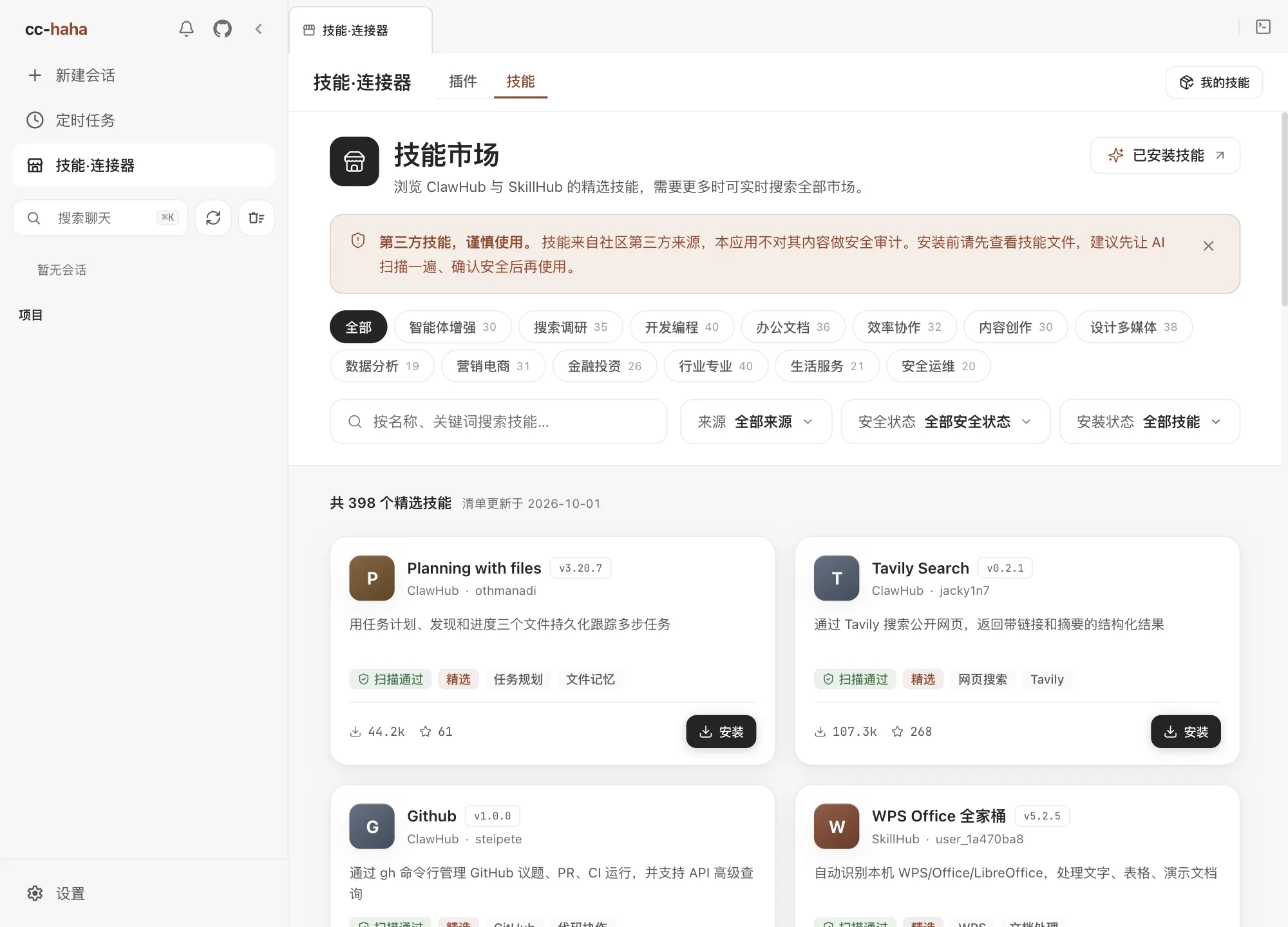Filter by 金融投资 category
This screenshot has height=927, width=1288.
[605, 366]
